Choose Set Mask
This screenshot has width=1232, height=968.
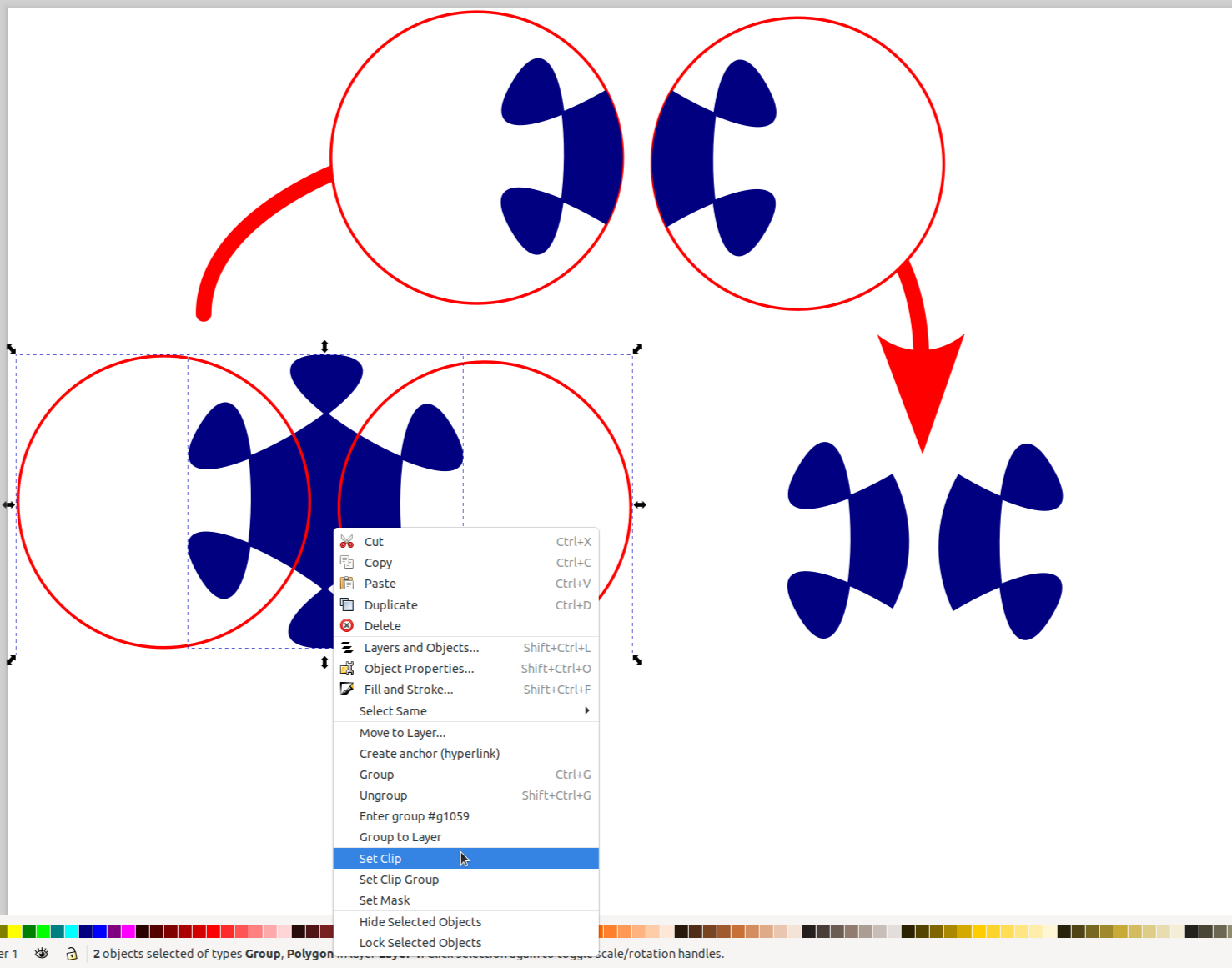click(465, 900)
